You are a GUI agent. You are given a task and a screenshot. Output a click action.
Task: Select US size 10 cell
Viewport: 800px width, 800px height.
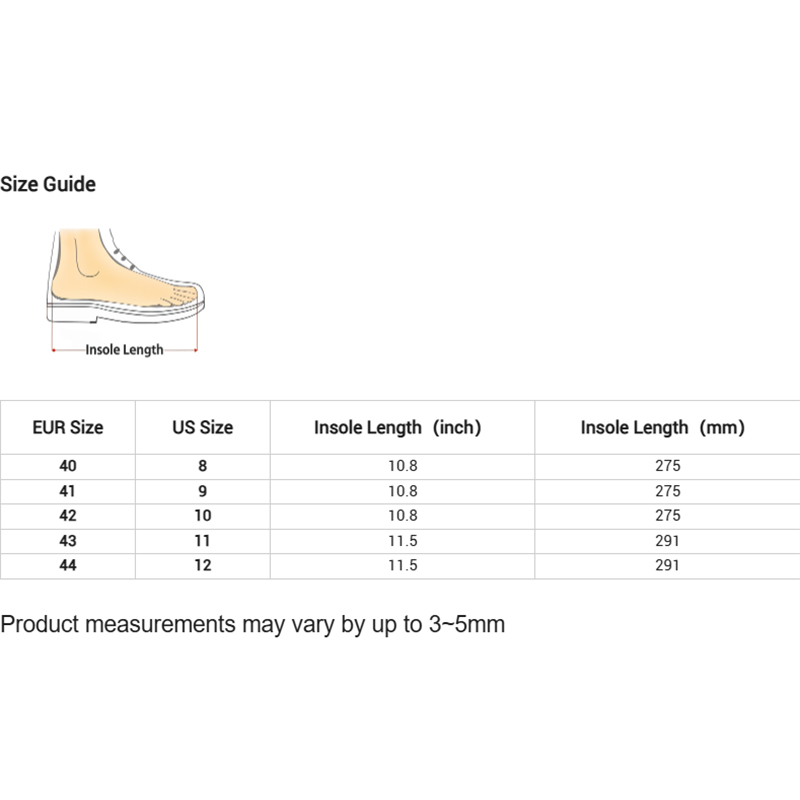[203, 516]
